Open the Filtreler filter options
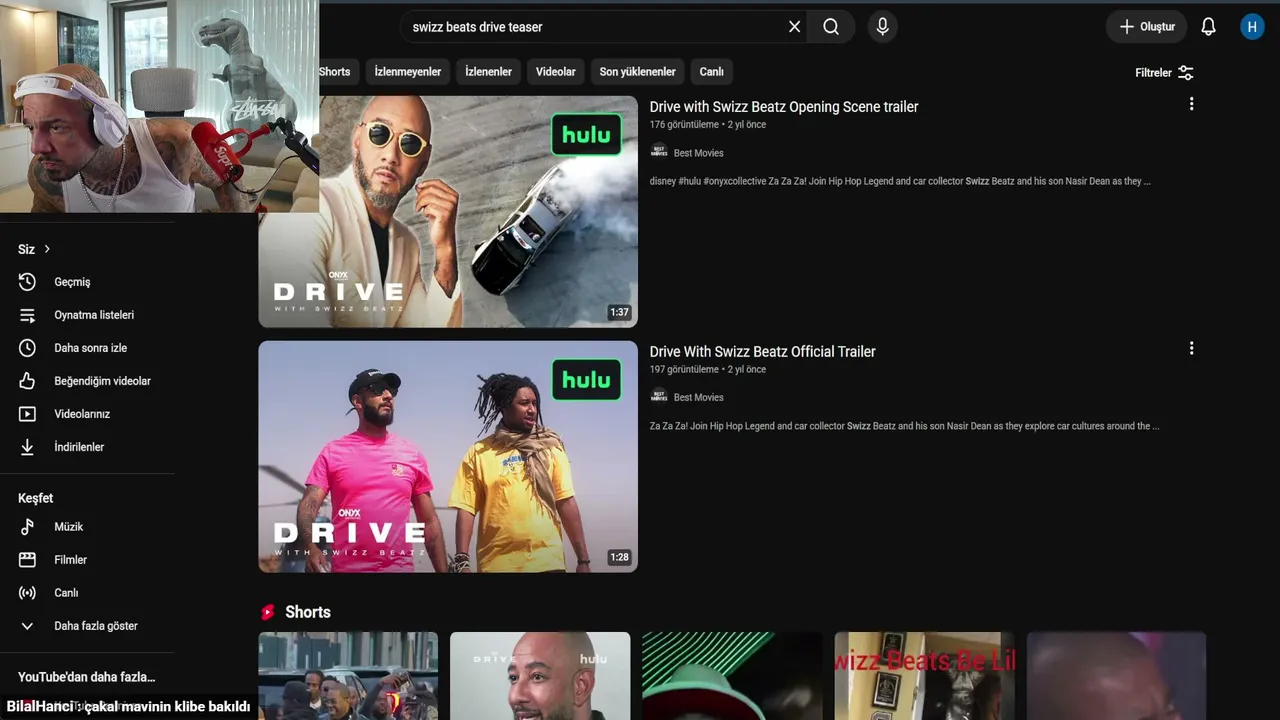 coord(1164,73)
